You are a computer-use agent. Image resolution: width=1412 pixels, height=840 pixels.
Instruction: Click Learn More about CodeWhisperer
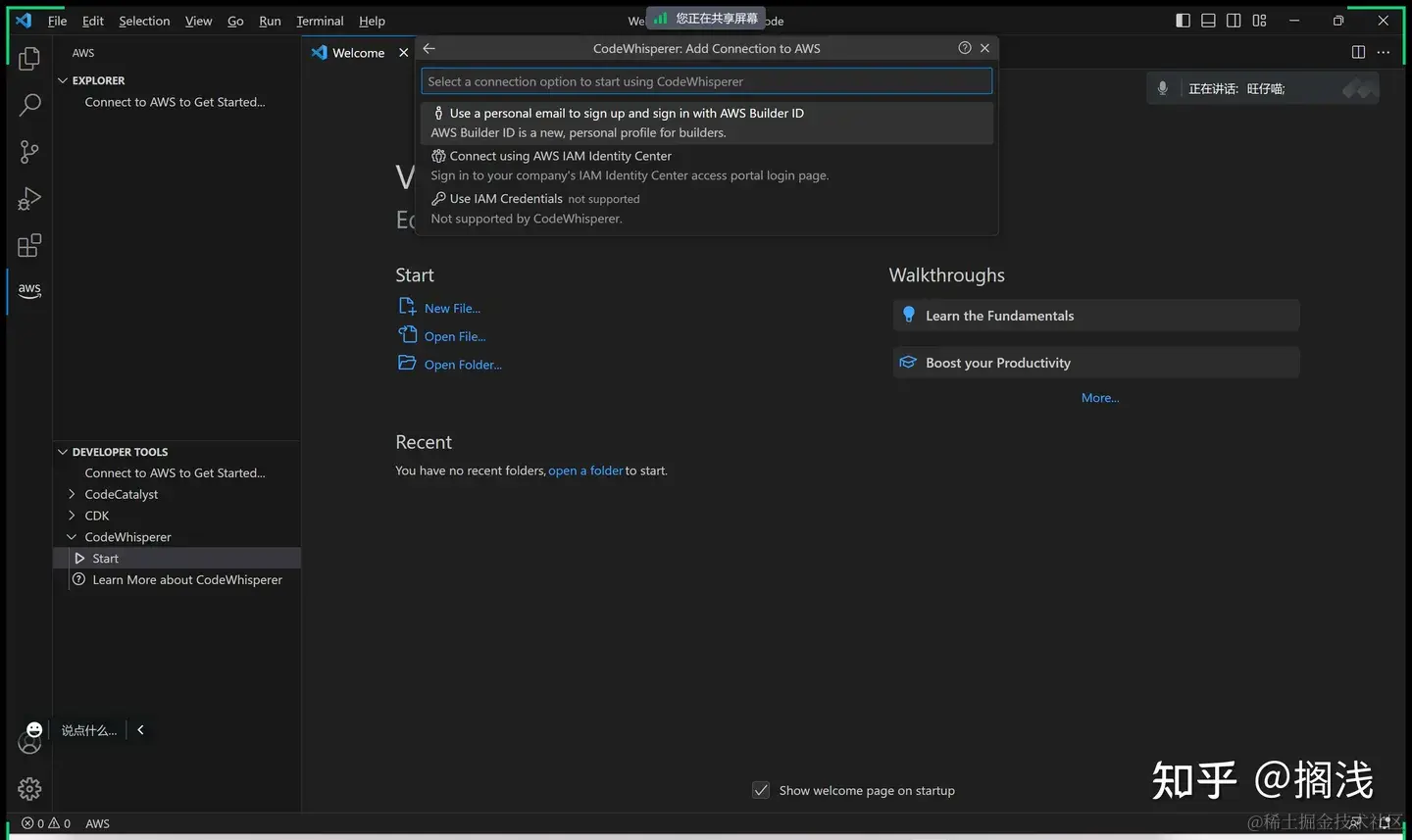[187, 579]
